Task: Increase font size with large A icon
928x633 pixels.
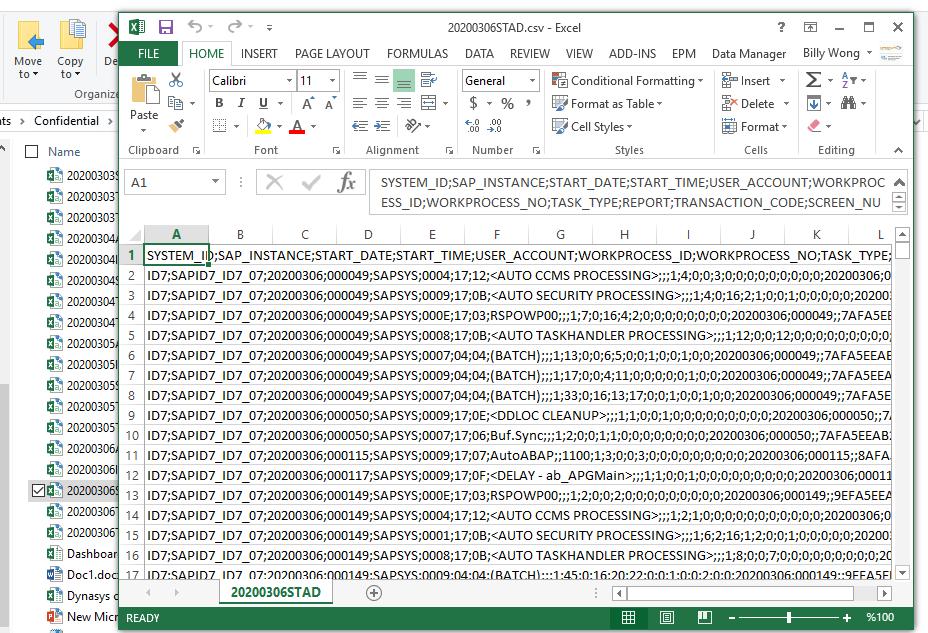Action: click(x=308, y=104)
